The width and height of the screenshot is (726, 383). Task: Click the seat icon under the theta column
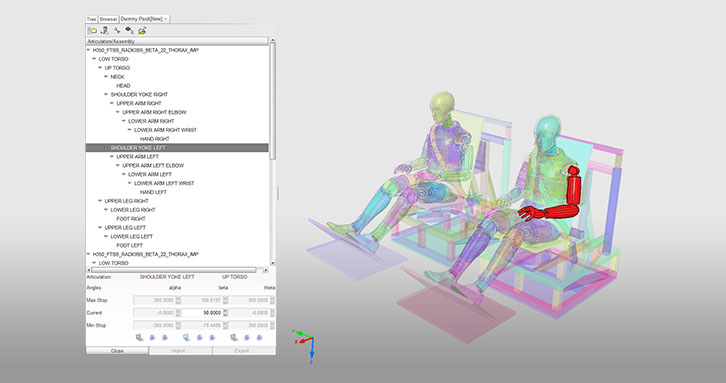pos(234,338)
